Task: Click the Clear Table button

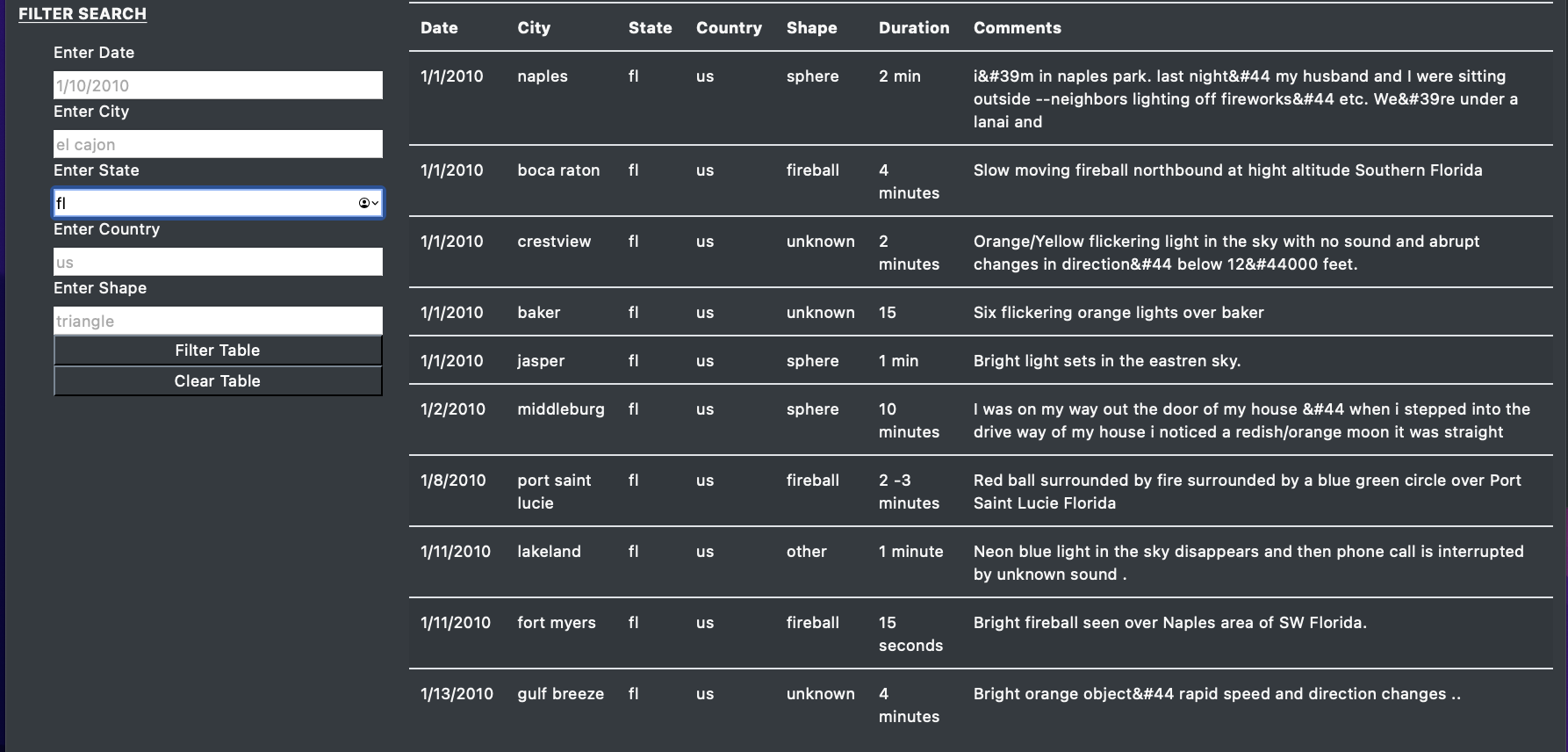Action: click(x=217, y=380)
